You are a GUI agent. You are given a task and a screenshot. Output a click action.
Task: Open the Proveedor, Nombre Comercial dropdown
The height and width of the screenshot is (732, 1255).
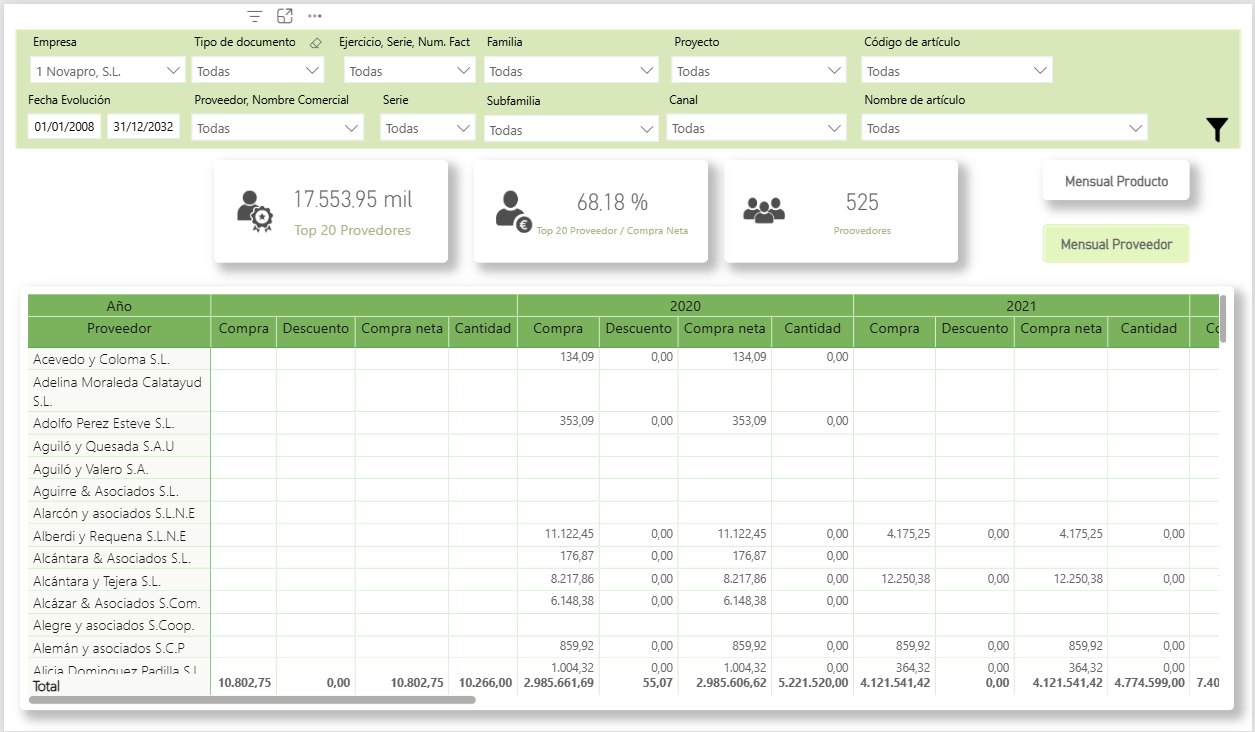point(351,128)
